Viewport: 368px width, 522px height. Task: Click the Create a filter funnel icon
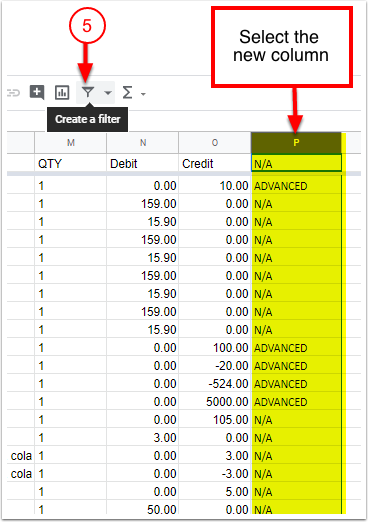tap(88, 92)
